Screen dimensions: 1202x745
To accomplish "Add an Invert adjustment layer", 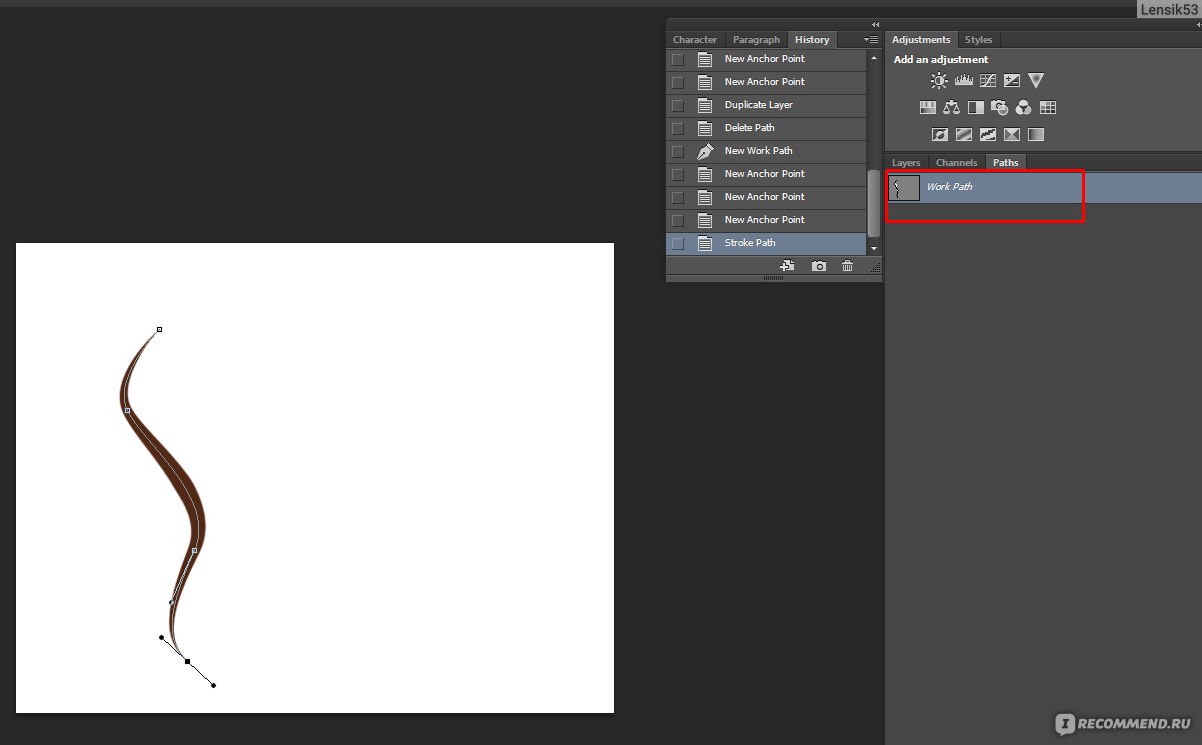I will pyautogui.click(x=940, y=134).
